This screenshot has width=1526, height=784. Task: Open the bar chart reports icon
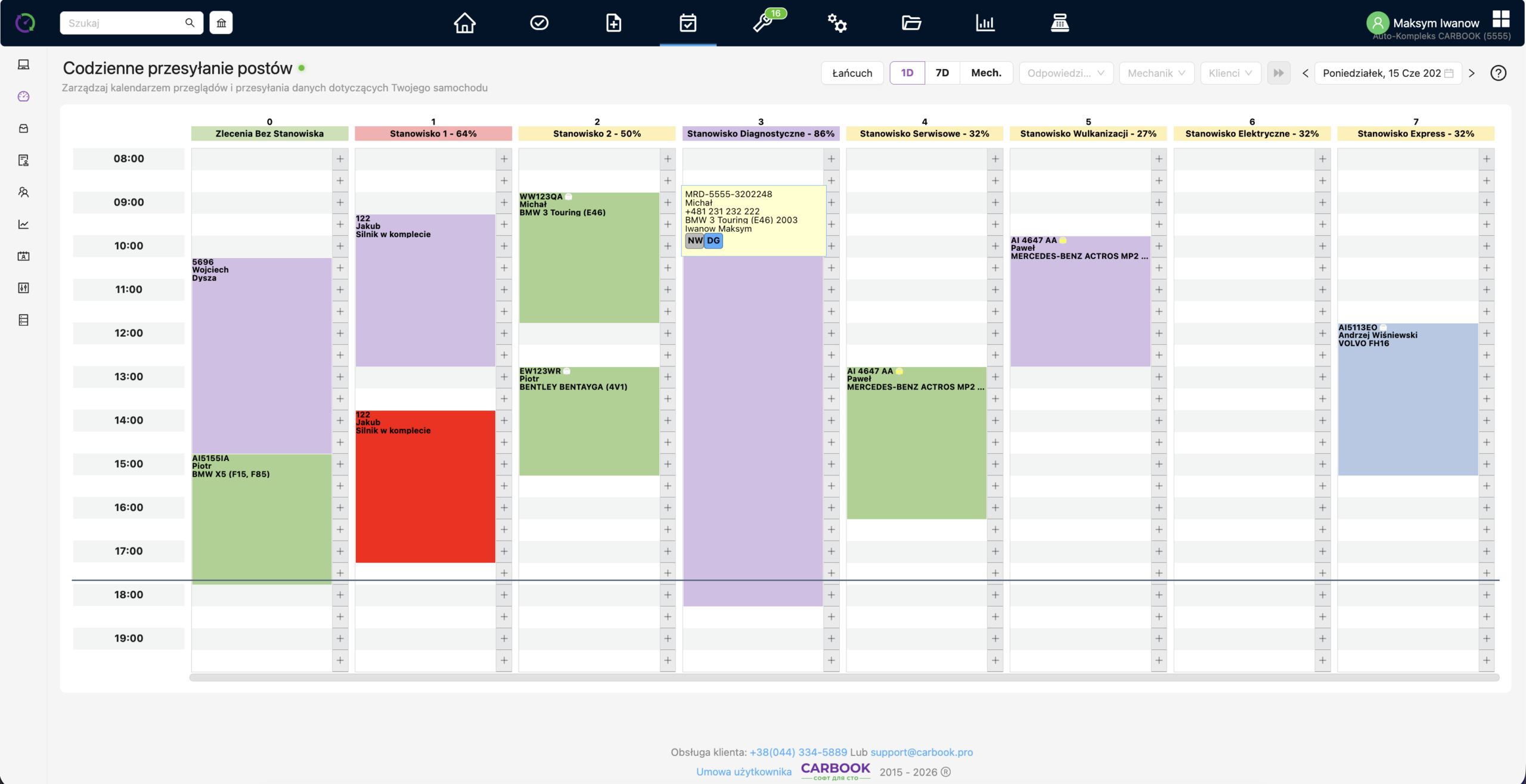click(985, 23)
